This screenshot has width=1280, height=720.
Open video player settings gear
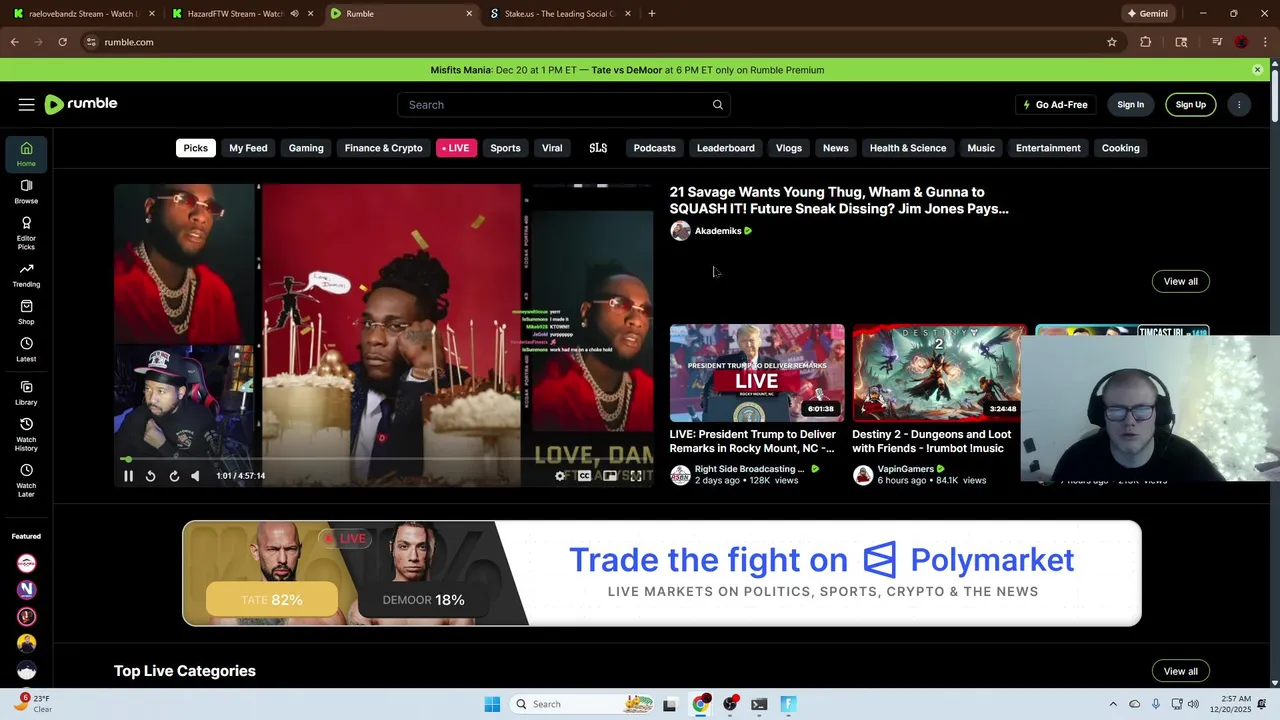pyautogui.click(x=560, y=476)
